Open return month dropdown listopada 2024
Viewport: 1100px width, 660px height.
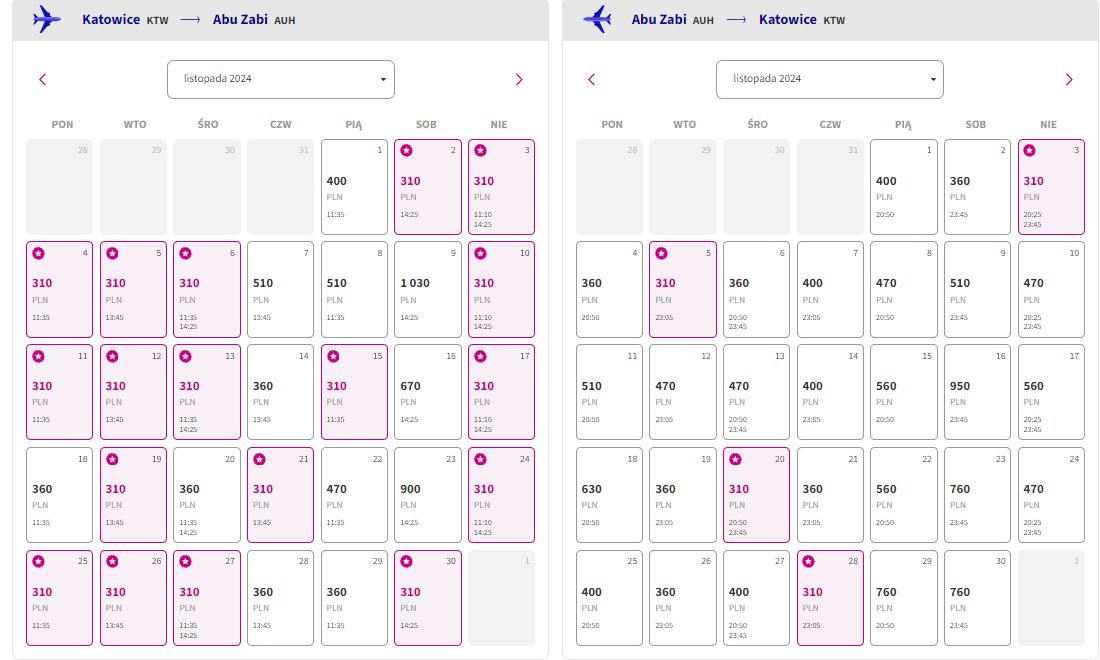pos(830,79)
